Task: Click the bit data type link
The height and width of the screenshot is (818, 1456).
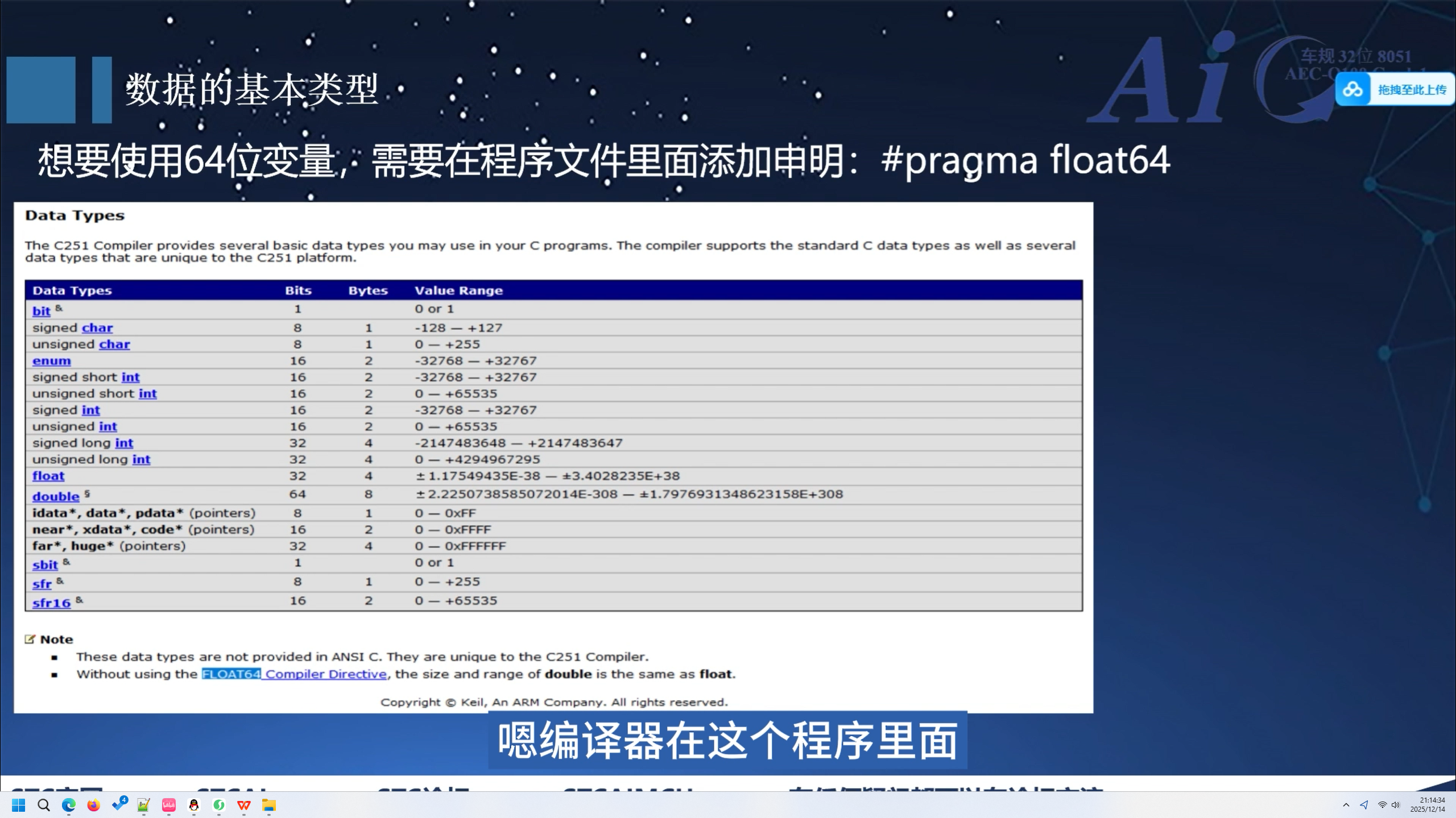Action: (x=40, y=311)
